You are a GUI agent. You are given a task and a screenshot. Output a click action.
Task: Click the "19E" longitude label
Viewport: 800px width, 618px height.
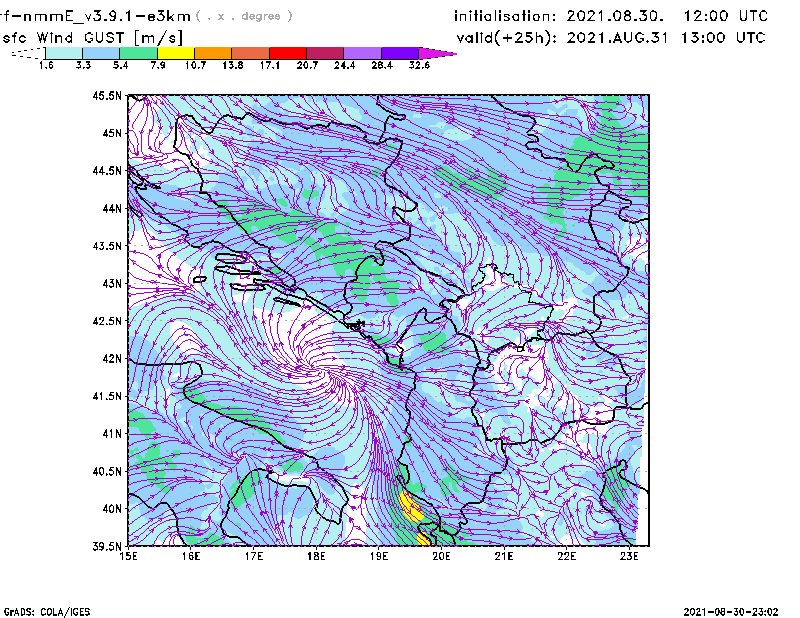pyautogui.click(x=379, y=556)
